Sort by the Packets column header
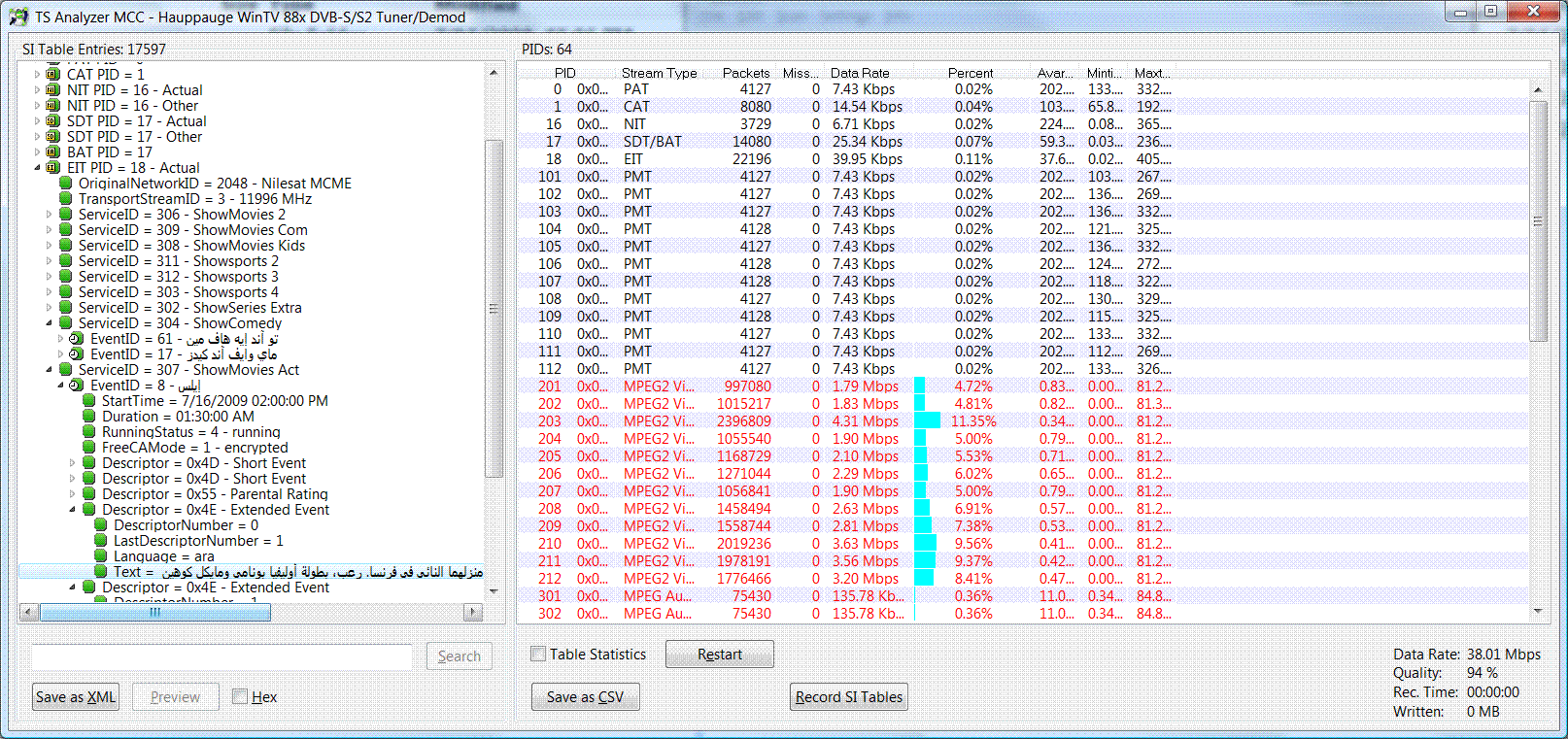The height and width of the screenshot is (739, 1568). coord(745,73)
